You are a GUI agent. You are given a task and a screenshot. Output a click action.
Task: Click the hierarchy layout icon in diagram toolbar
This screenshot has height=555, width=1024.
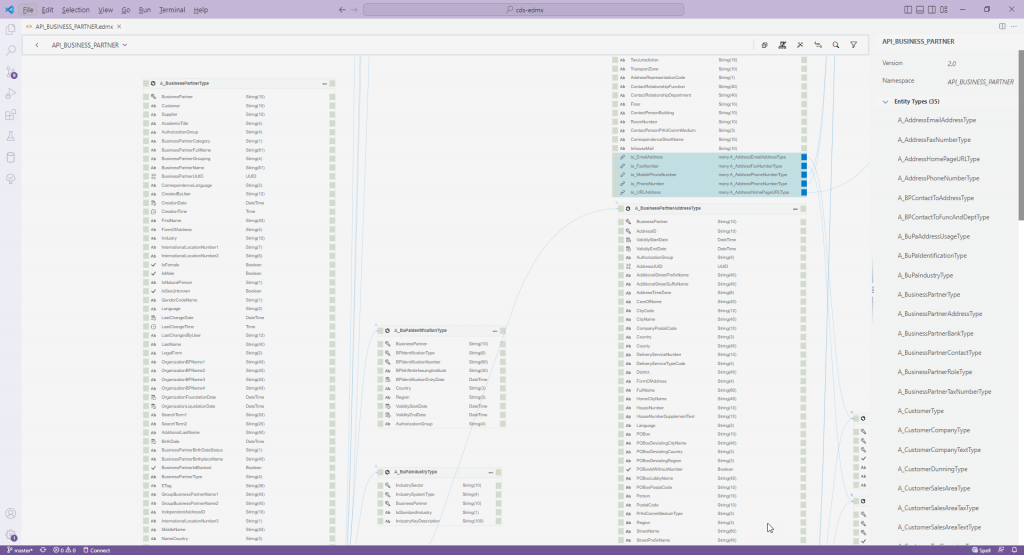click(x=782, y=45)
